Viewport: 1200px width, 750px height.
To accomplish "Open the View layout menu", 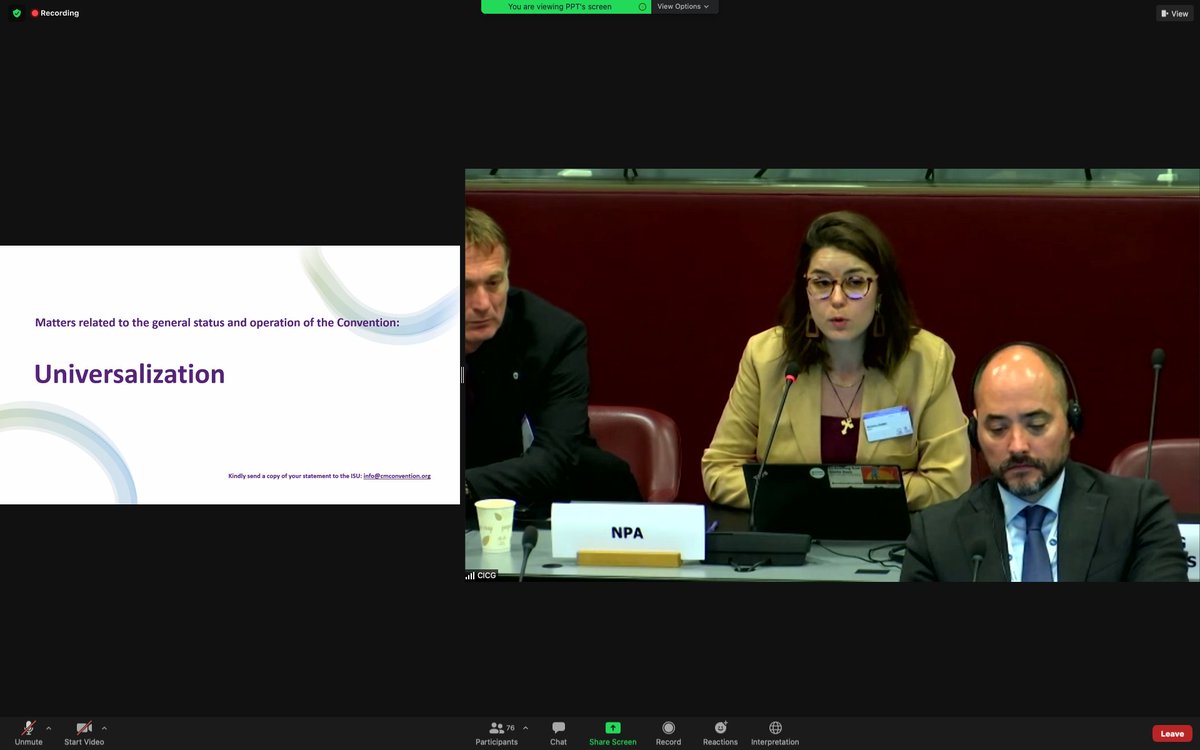I will [1175, 13].
